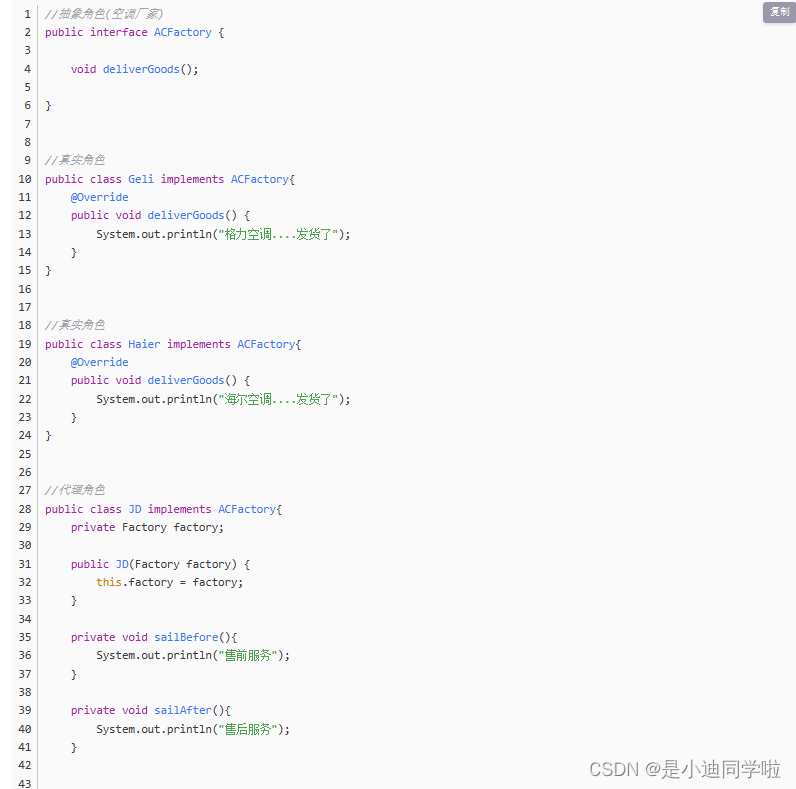
Task: Click line number 28 in the gutter
Action: tap(25, 509)
